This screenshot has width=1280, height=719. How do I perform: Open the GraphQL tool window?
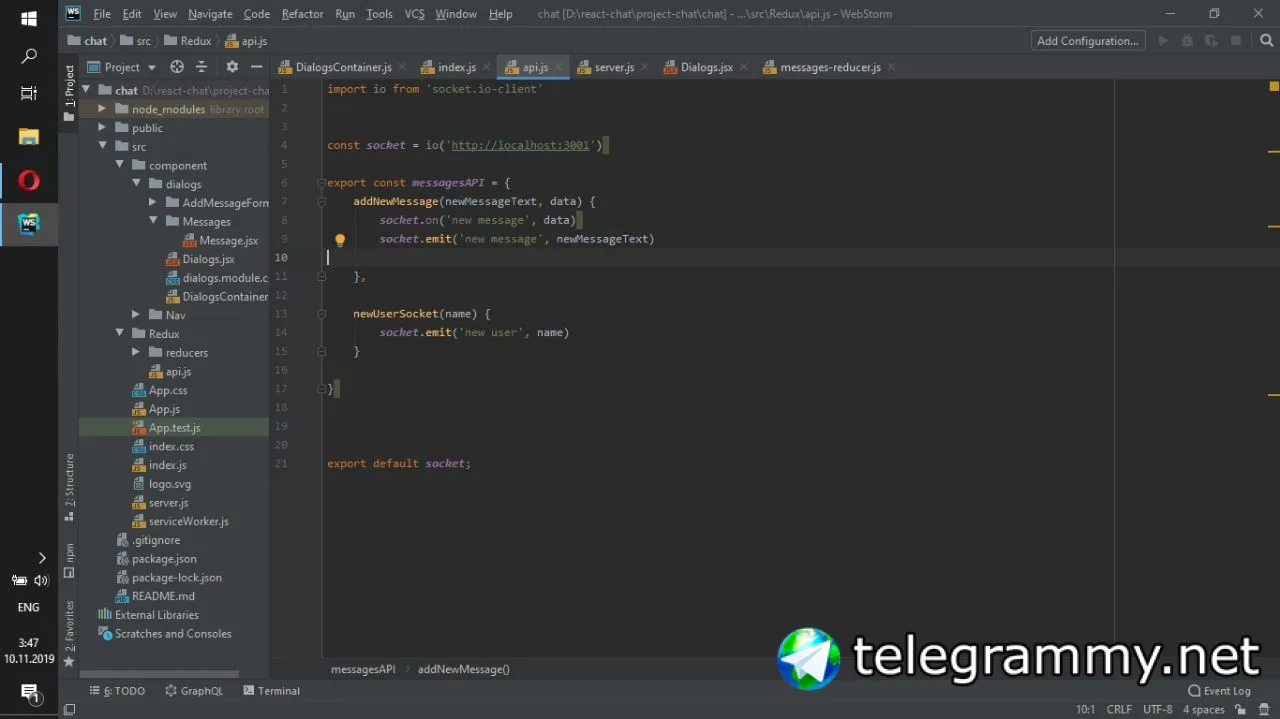[x=194, y=691]
